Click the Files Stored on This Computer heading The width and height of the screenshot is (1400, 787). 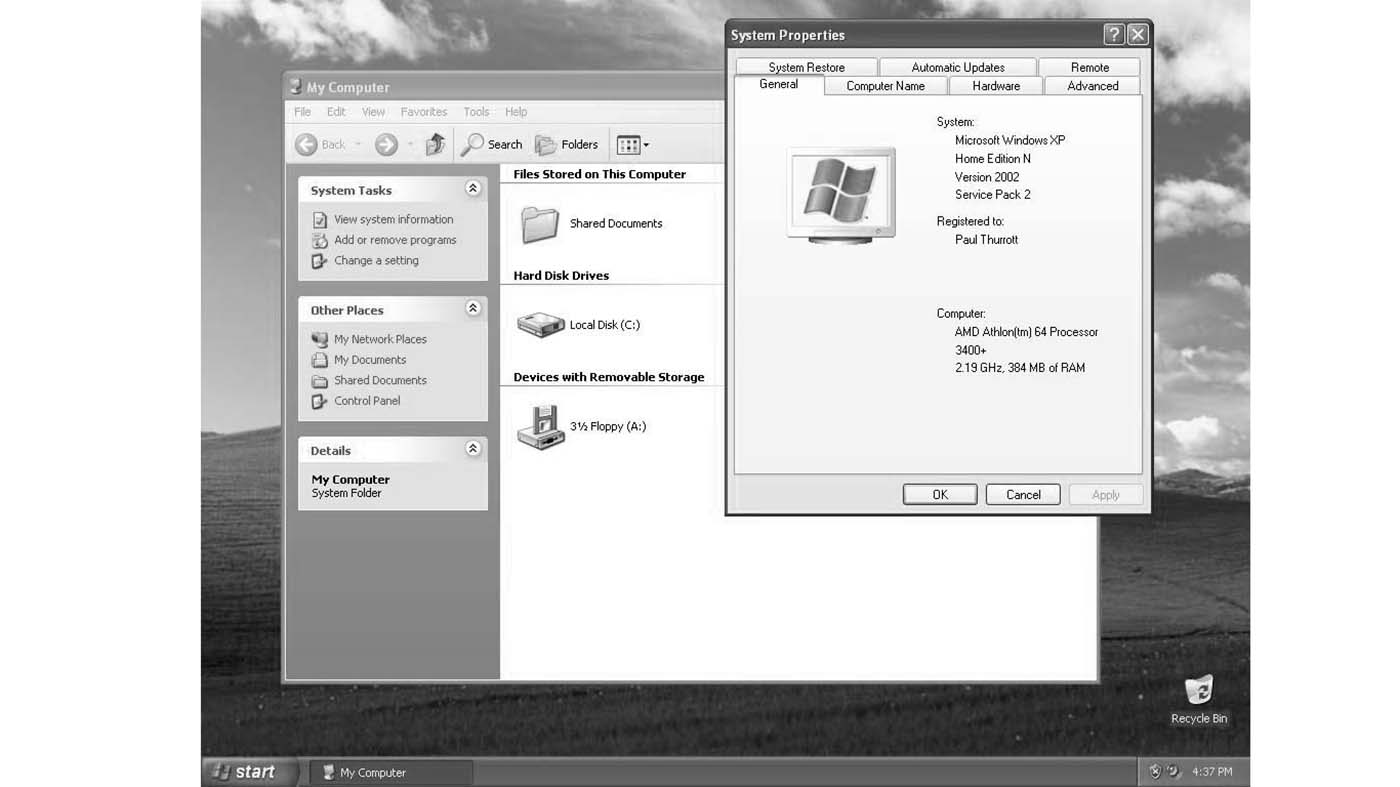point(599,174)
